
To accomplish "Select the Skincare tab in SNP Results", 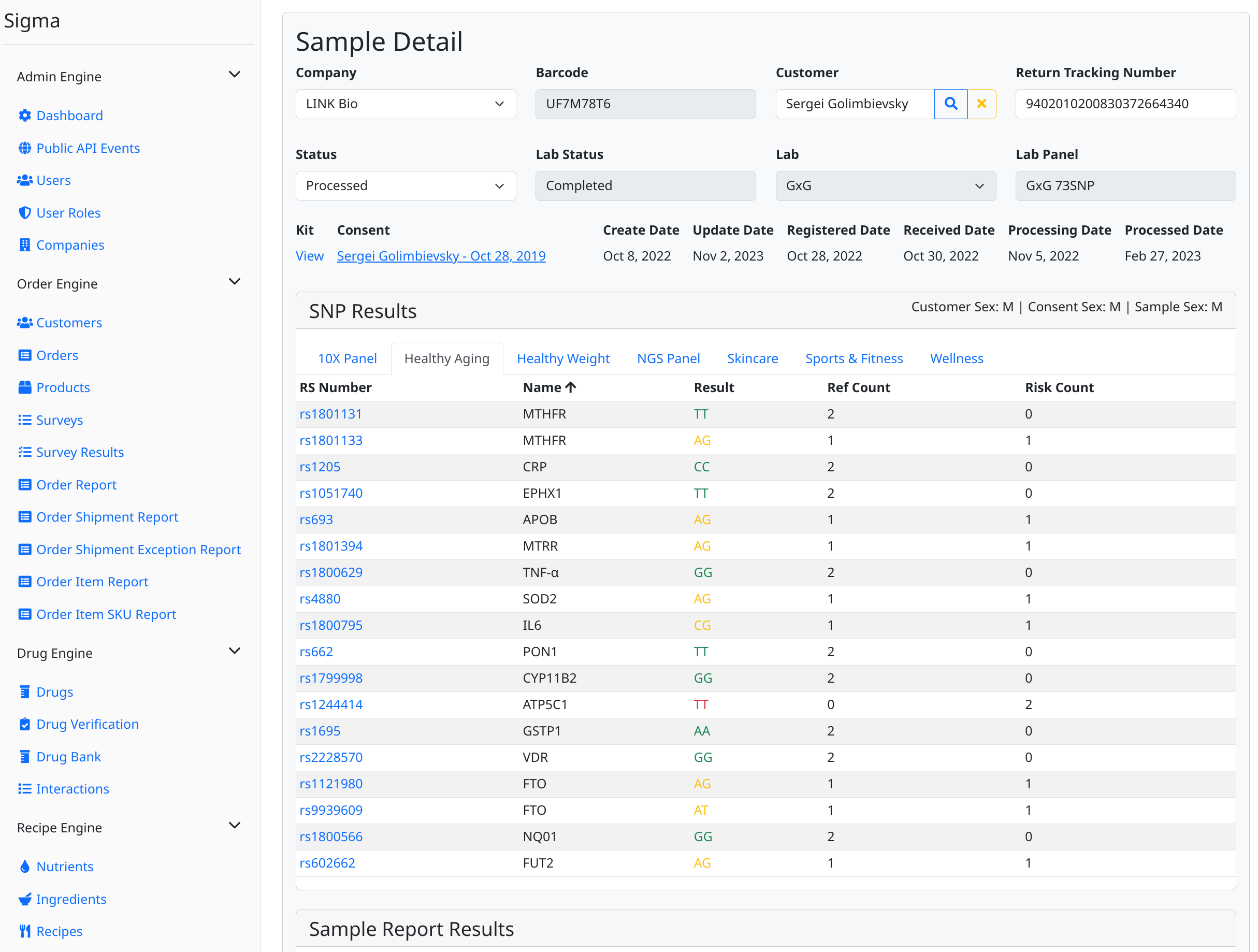I will (x=752, y=358).
